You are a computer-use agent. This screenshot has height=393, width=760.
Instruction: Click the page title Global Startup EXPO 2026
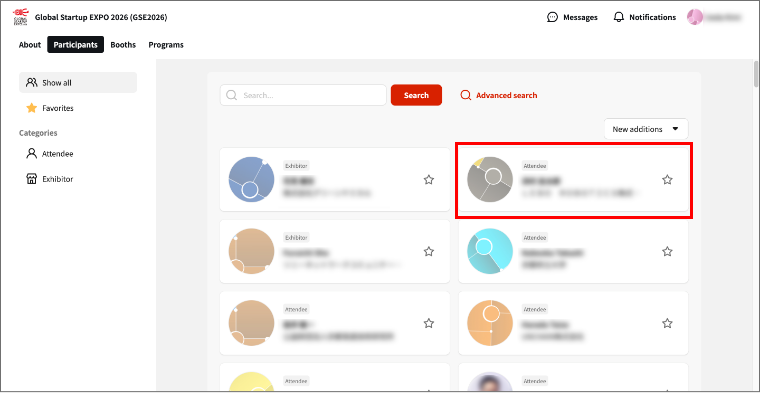[101, 17]
